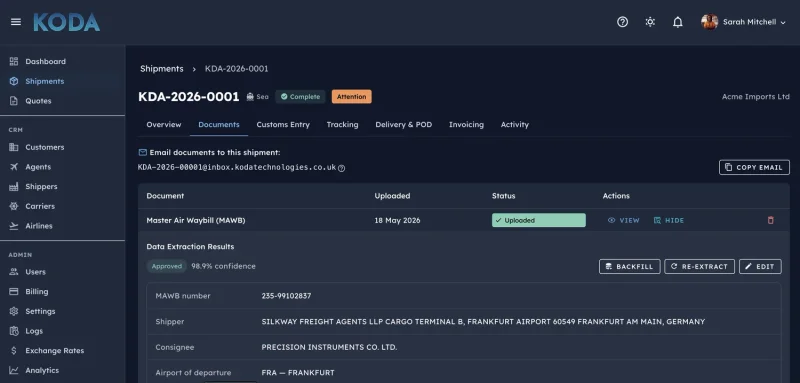Open the hamburger navigation menu
The image size is (800, 383).
pos(16,22)
